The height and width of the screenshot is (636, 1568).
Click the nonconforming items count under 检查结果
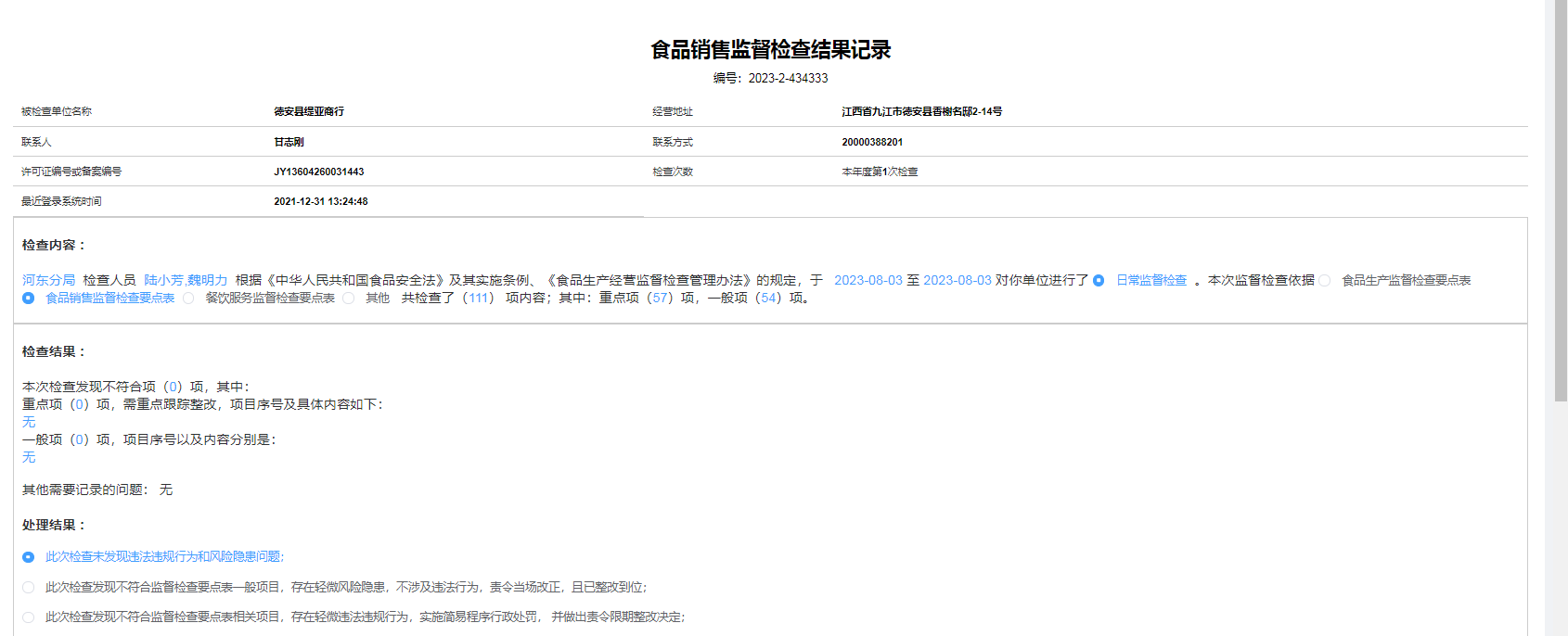tap(173, 387)
